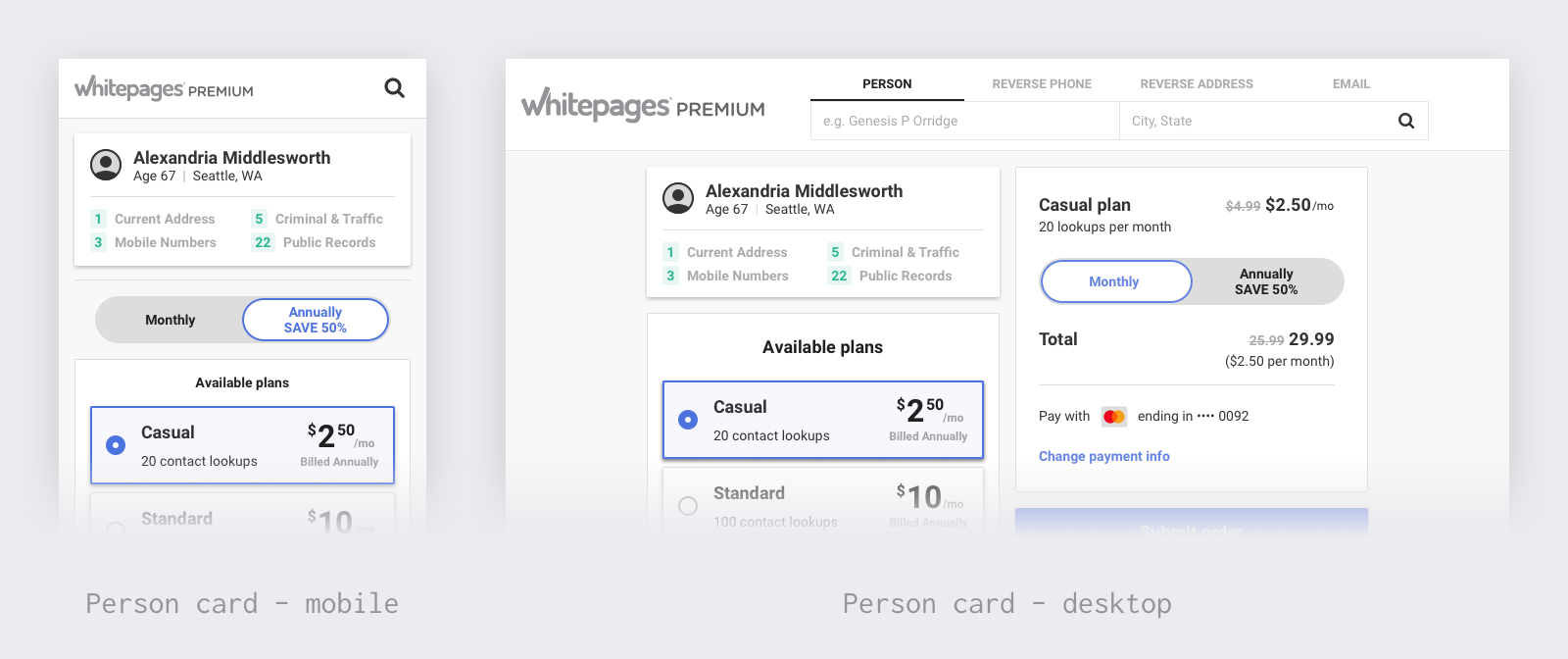Select the Casual plan radio button on mobile
1568x659 pixels.
[x=116, y=445]
